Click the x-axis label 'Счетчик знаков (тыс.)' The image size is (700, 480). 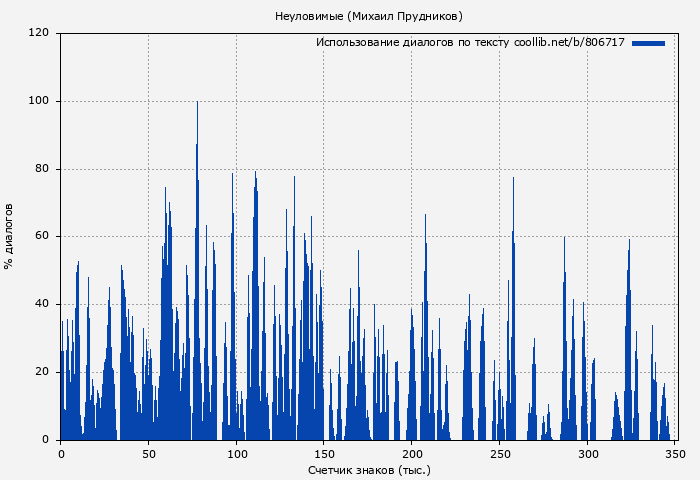coord(369,469)
